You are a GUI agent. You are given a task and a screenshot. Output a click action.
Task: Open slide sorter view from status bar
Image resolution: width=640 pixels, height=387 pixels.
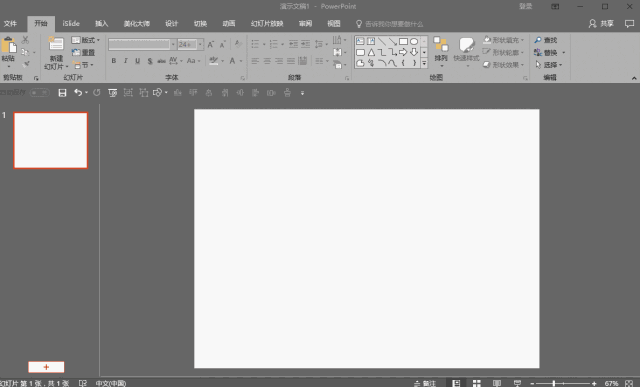pyautogui.click(x=476, y=383)
